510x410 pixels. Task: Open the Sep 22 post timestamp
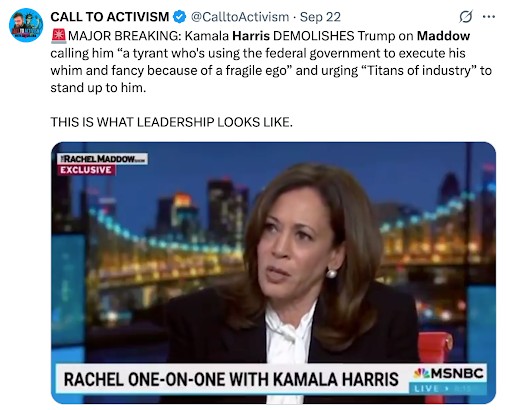pos(320,17)
